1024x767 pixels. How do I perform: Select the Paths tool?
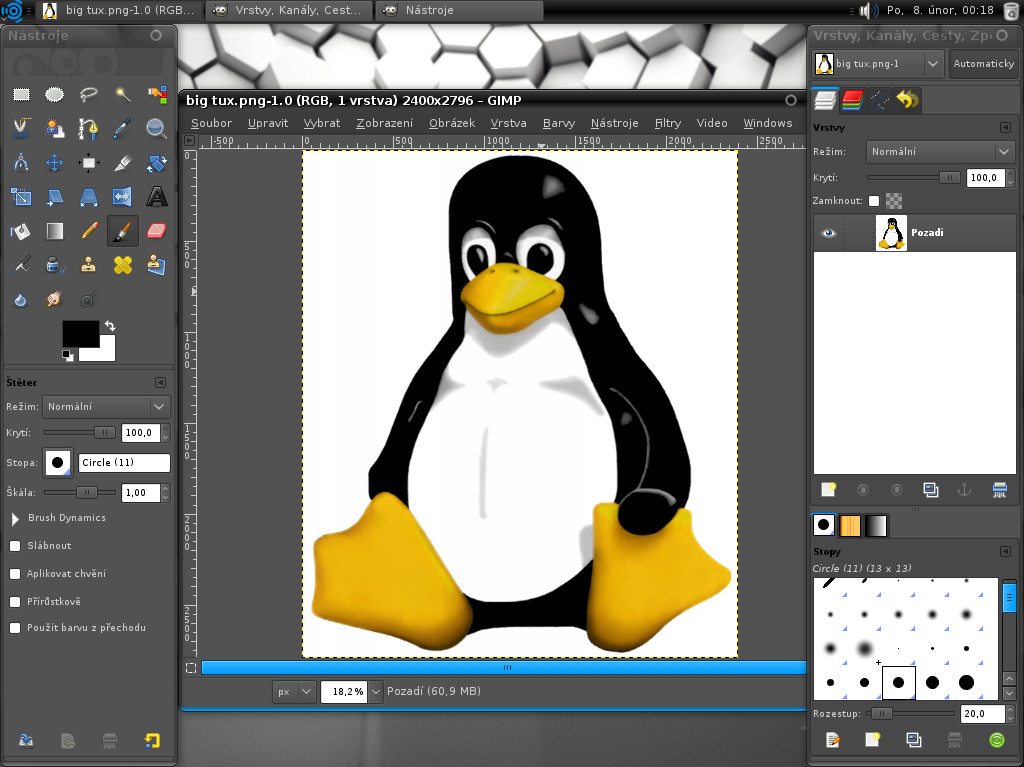(89, 129)
